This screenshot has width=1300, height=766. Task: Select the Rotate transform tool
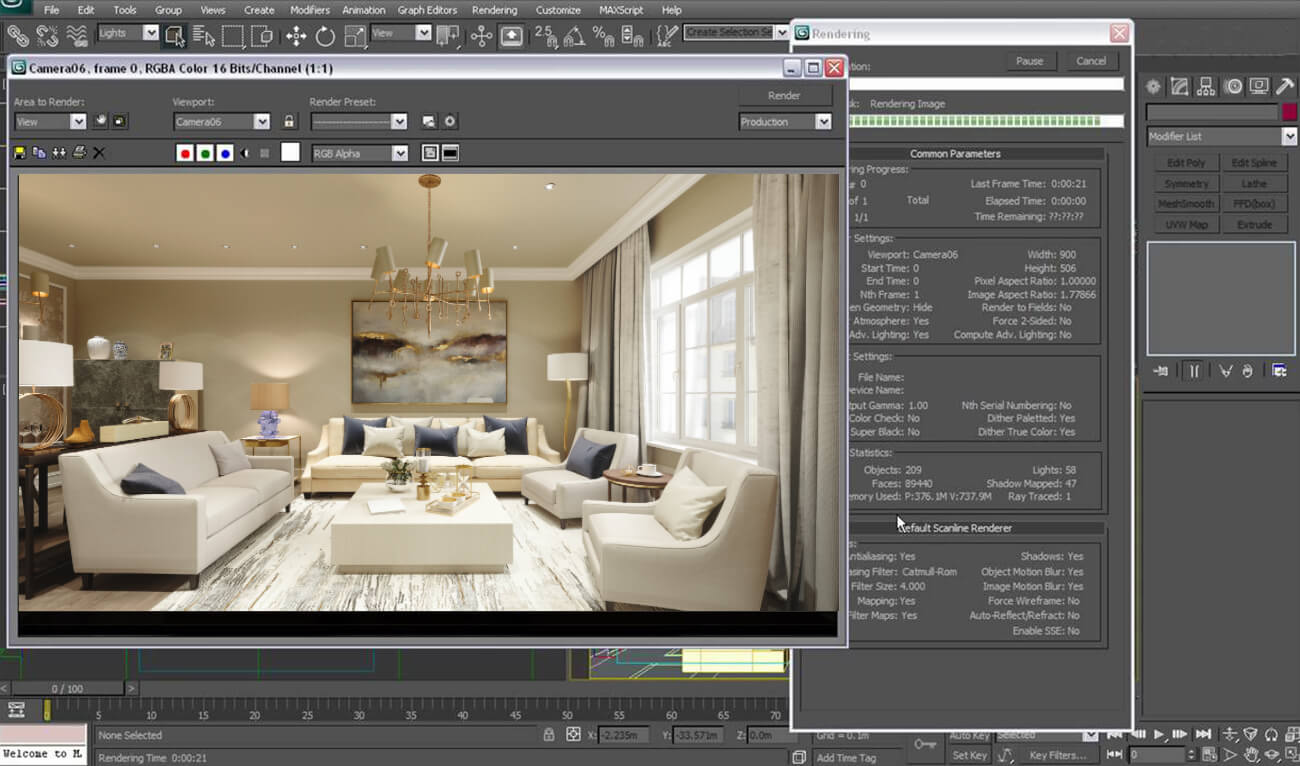click(325, 36)
